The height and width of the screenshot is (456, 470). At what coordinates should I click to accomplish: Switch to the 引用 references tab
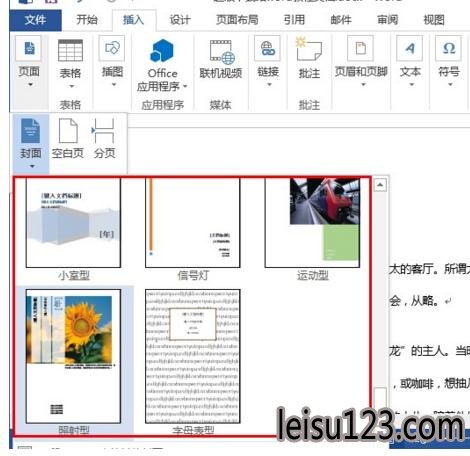(294, 20)
